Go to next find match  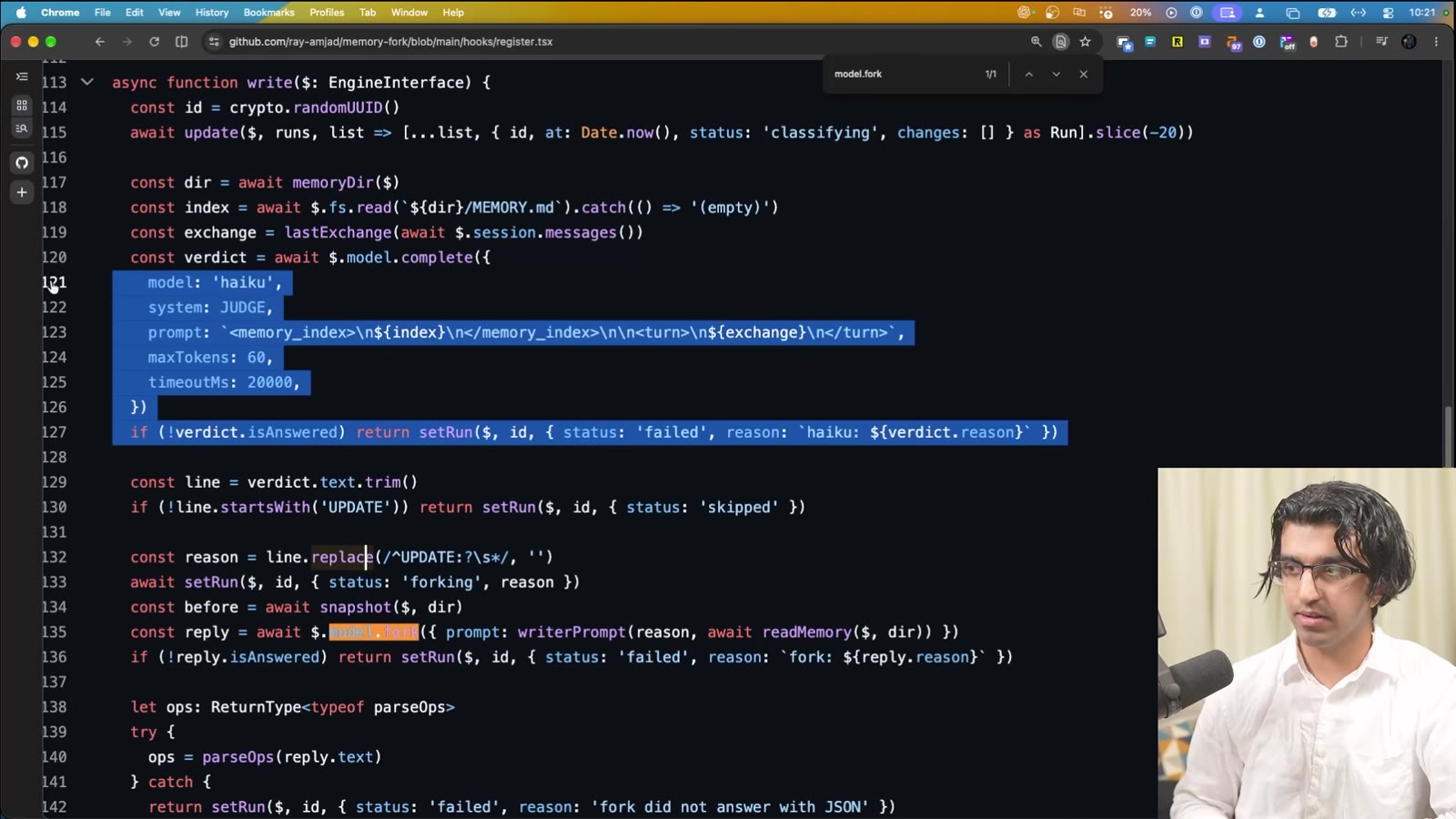tap(1056, 75)
